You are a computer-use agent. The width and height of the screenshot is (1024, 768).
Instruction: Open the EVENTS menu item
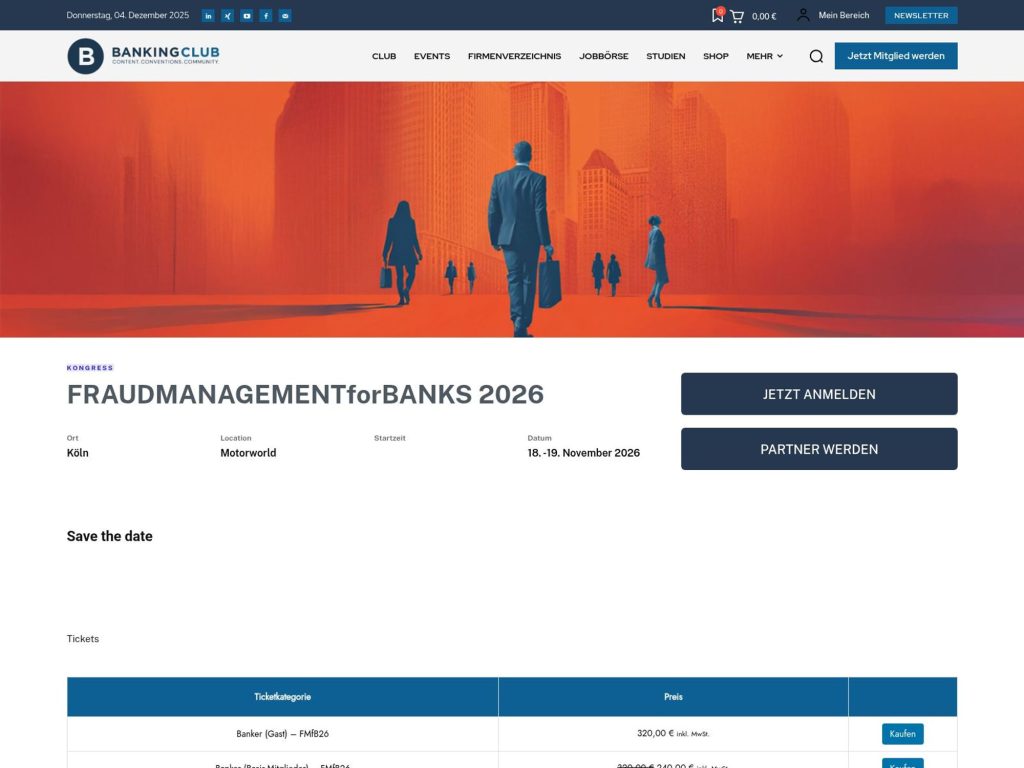coord(432,56)
